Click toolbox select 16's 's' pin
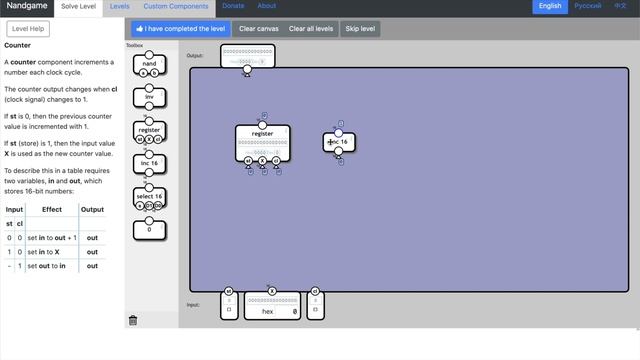Screen dimensions: 640x360 click(140, 206)
